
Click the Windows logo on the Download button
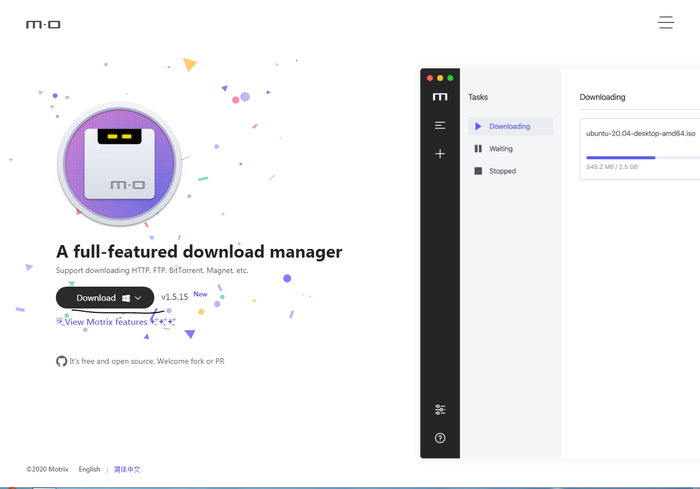[126, 298]
